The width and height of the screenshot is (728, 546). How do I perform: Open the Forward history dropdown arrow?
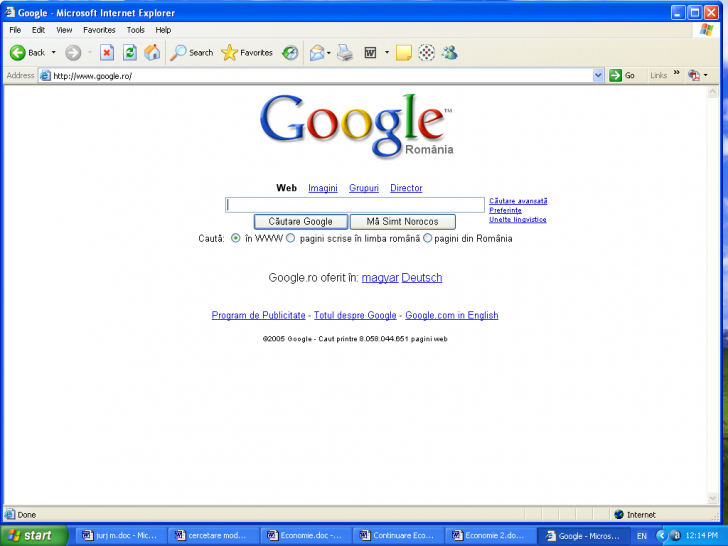click(x=90, y=52)
